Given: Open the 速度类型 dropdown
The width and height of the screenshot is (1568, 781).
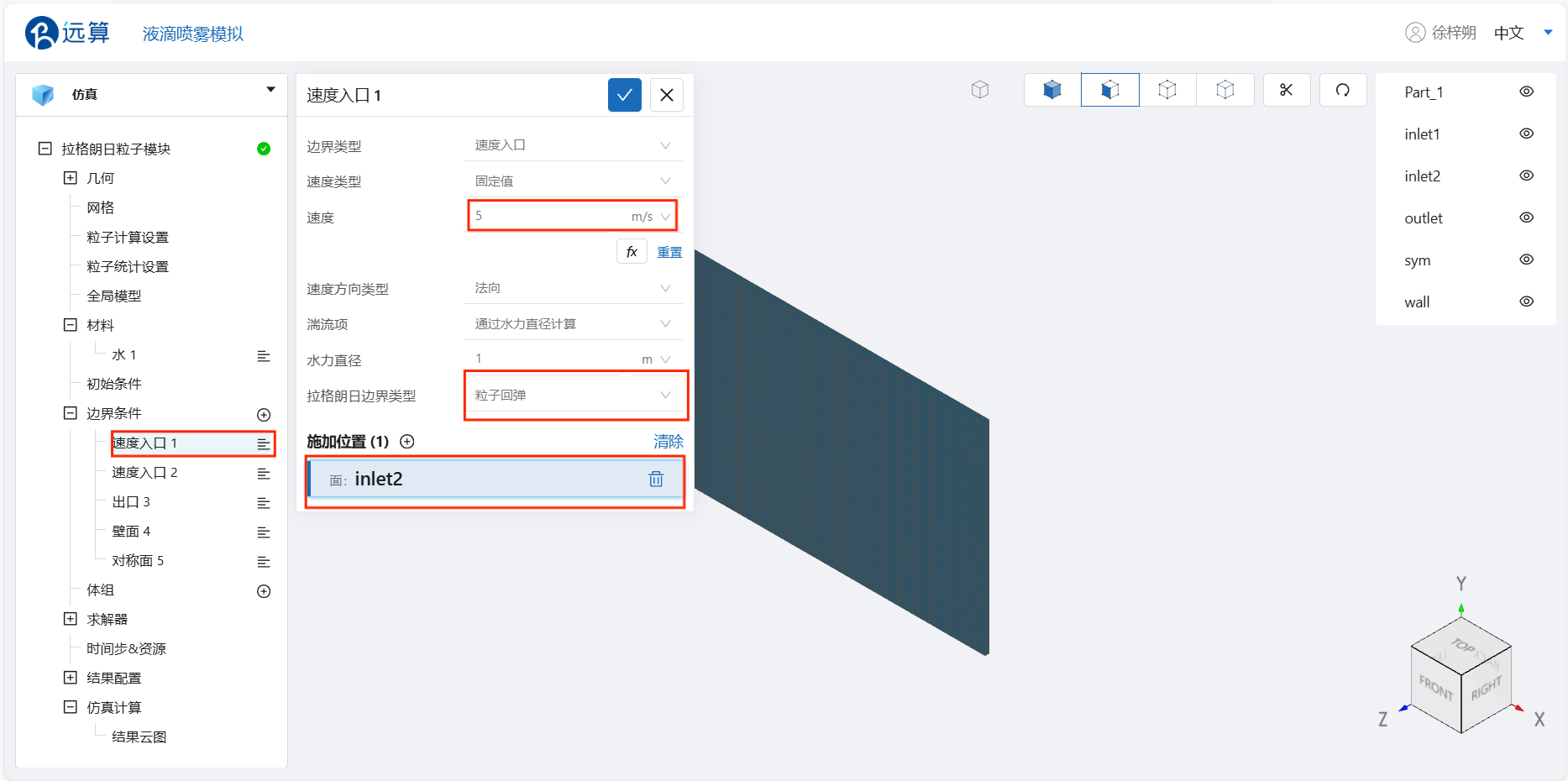Looking at the screenshot, I should [x=574, y=181].
